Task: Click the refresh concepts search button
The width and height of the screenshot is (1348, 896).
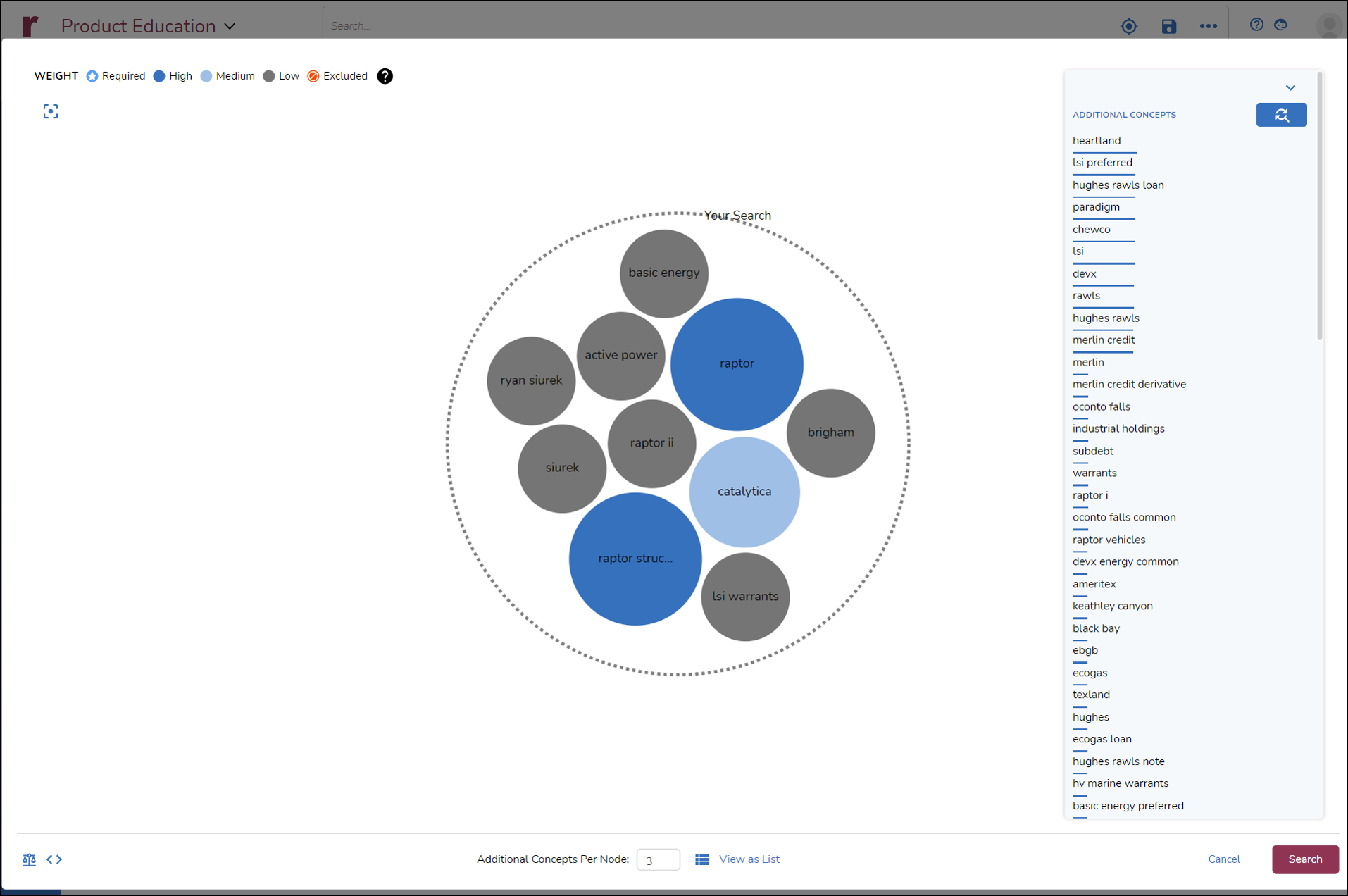Action: pos(1281,115)
